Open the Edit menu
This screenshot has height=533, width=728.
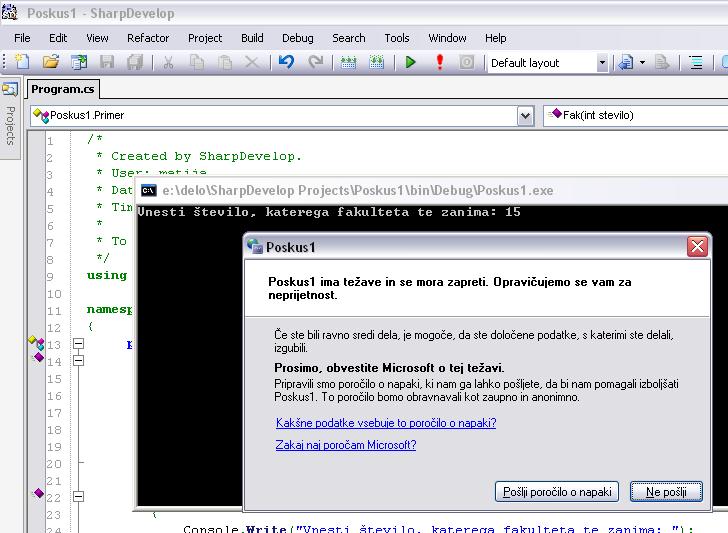pyautogui.click(x=58, y=38)
